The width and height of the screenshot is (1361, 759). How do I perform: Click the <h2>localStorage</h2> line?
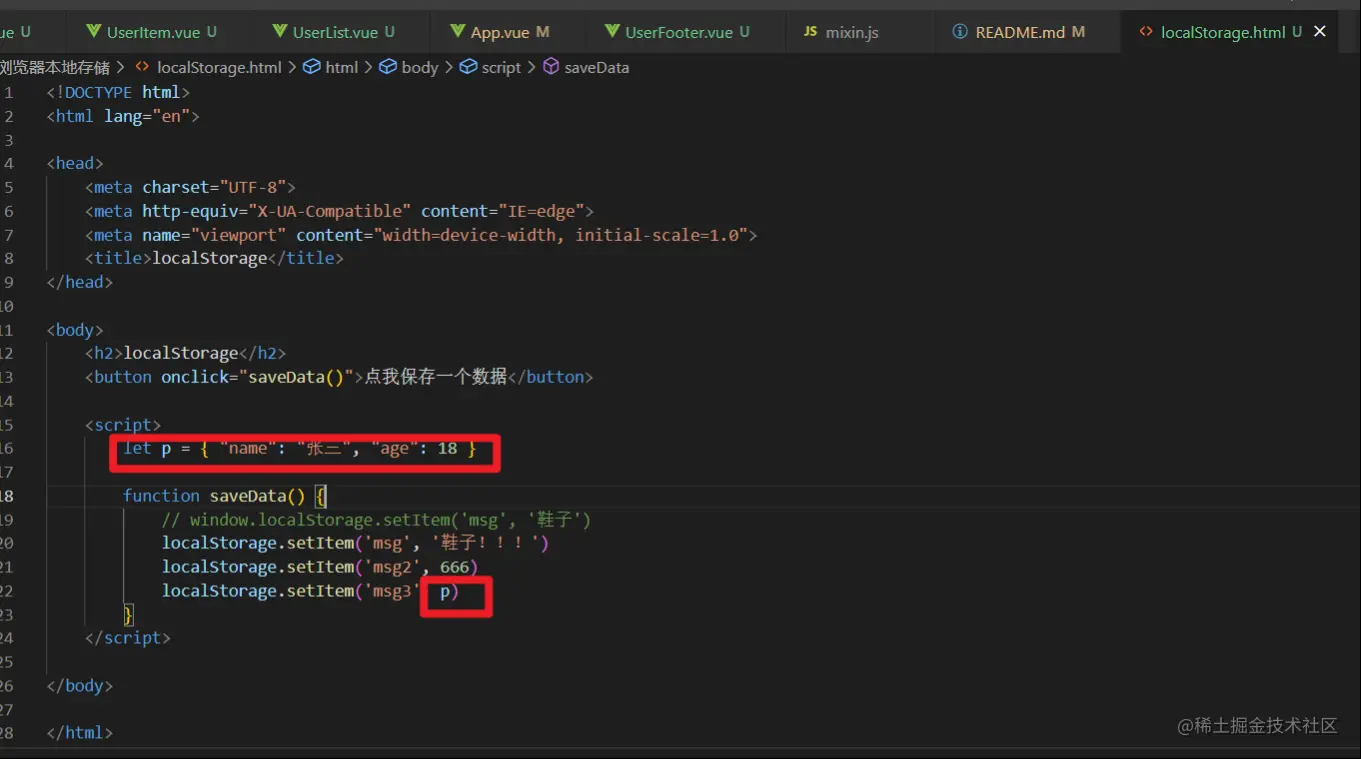(x=186, y=353)
